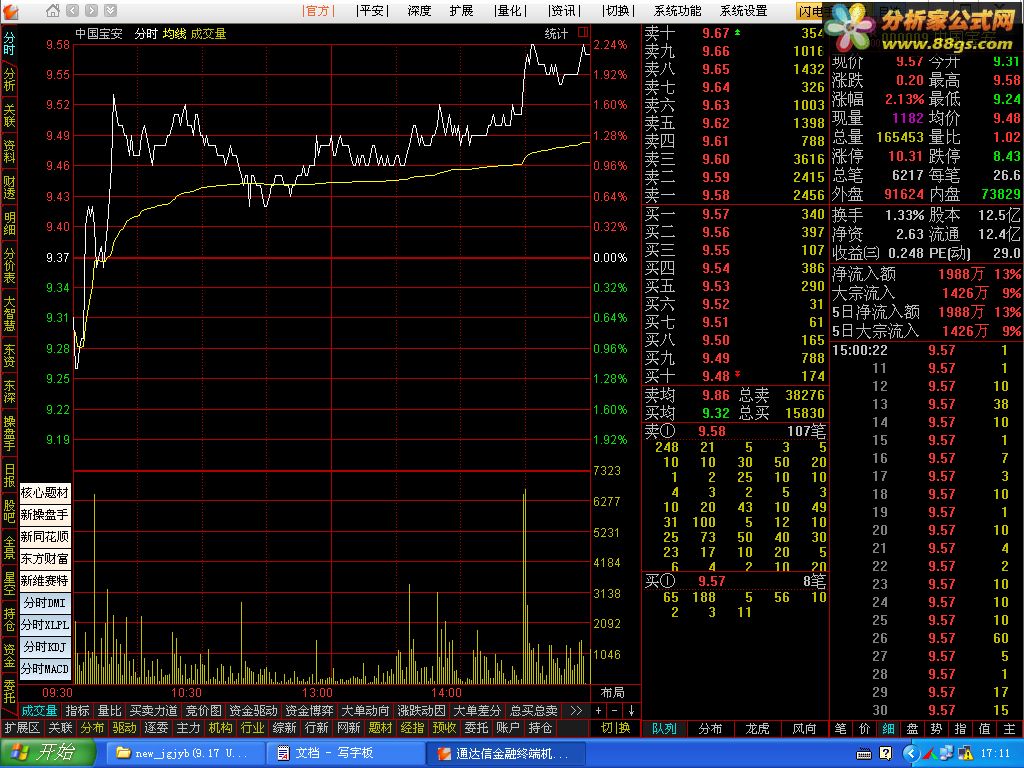Viewport: 1024px width, 768px height.
Task: Select the 队列 tab under the order queue
Action: point(664,728)
